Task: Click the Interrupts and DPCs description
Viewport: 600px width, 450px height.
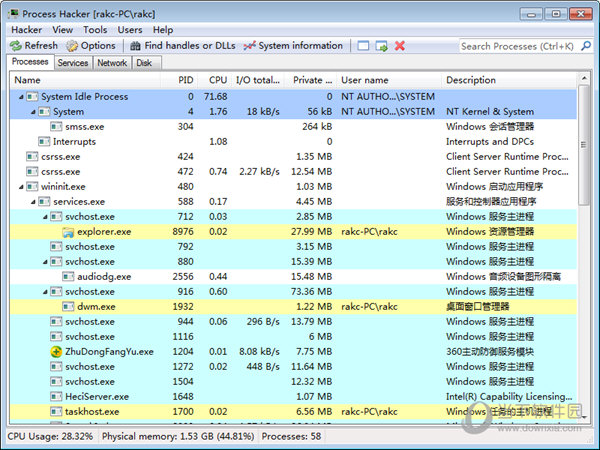Action: [490, 142]
